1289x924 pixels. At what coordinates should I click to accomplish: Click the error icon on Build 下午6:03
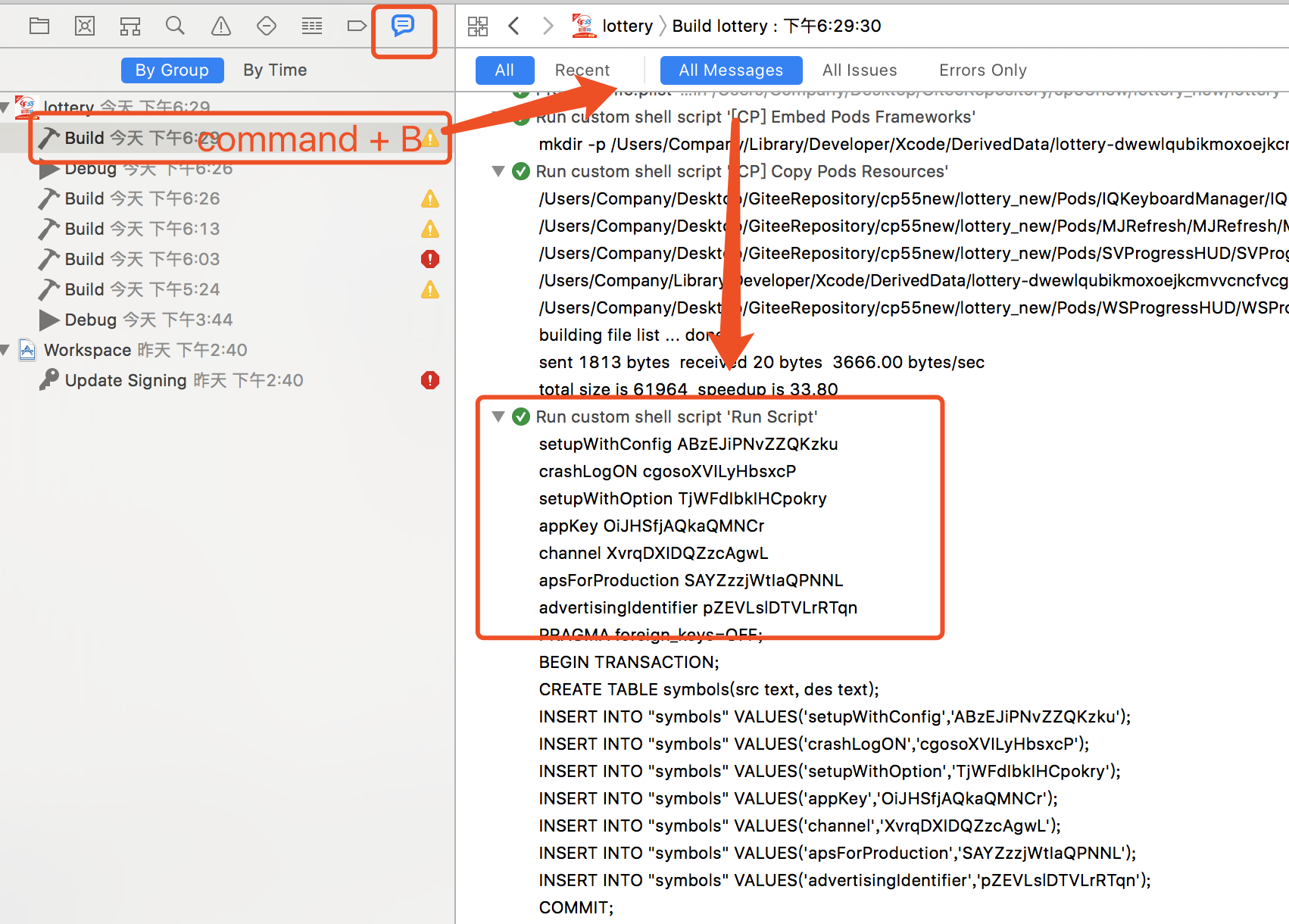[430, 259]
